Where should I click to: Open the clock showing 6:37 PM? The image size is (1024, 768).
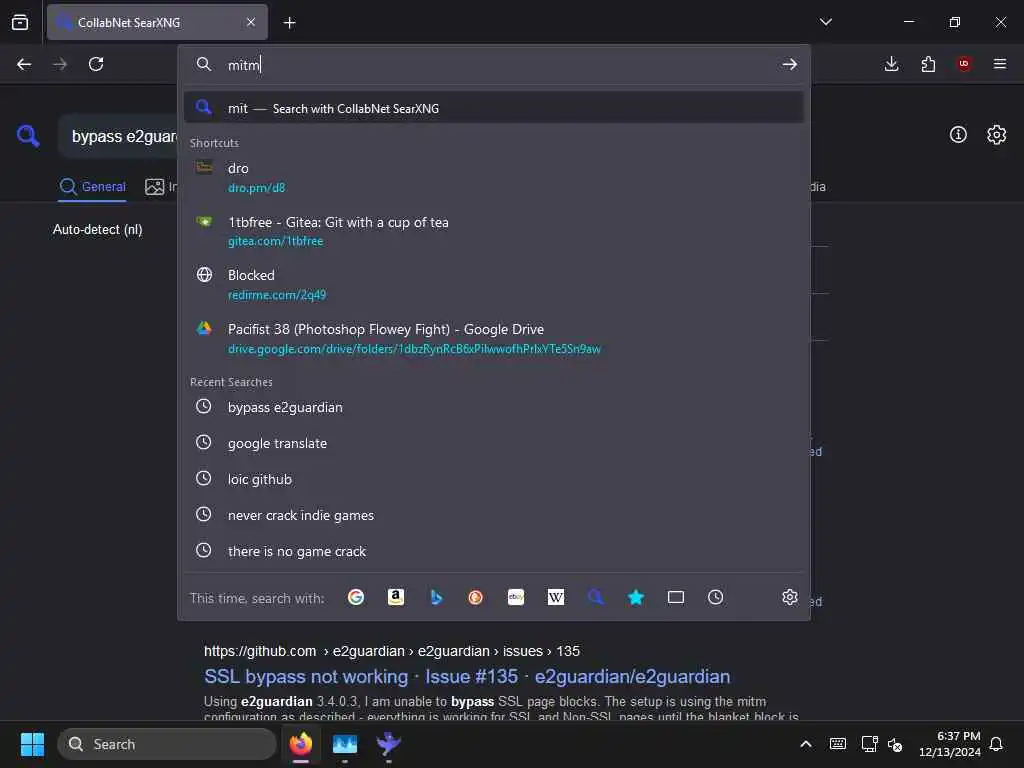950,744
